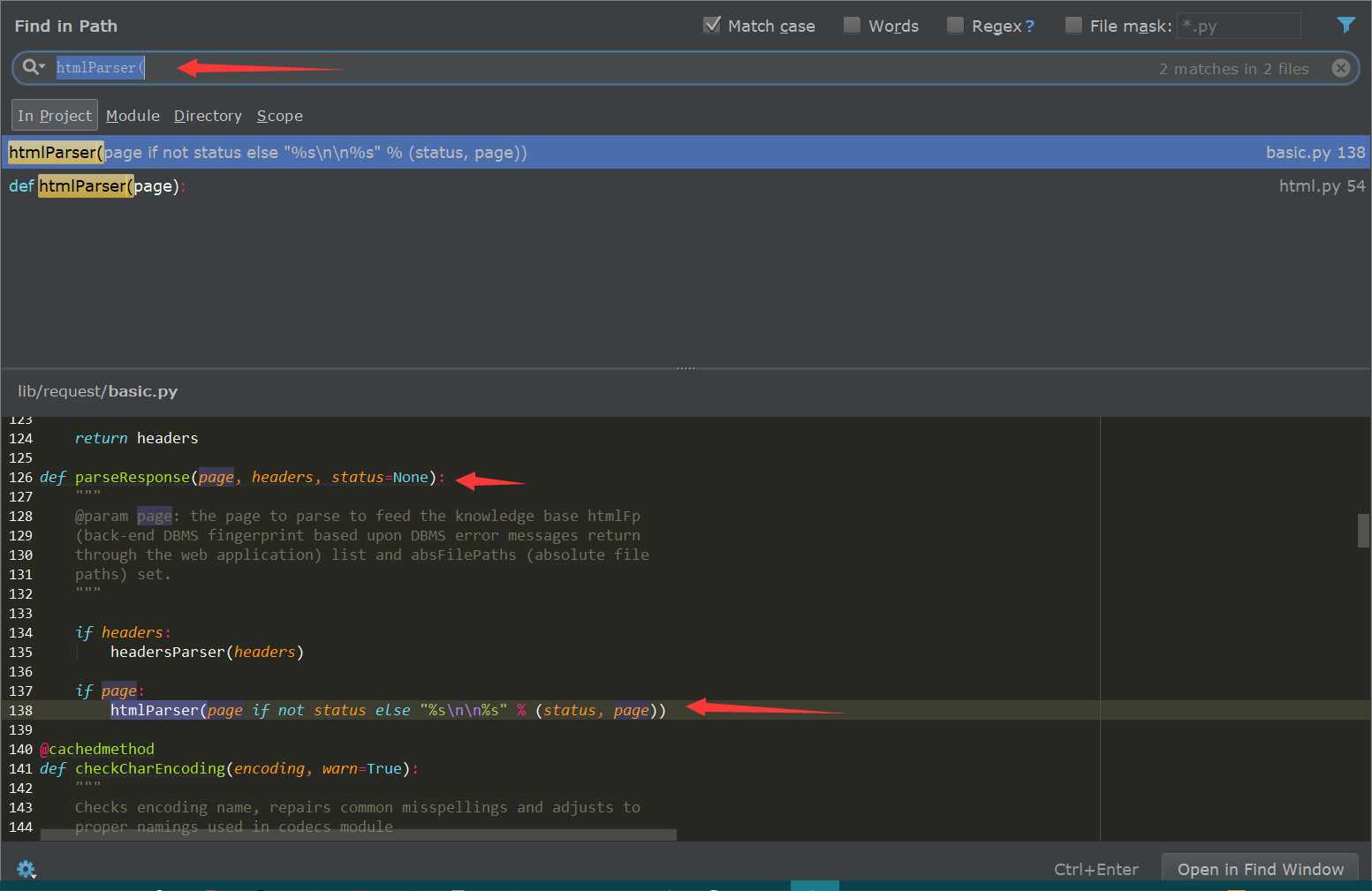Click the File mask *.py field
The height and width of the screenshot is (891, 1372).
coord(1239,26)
